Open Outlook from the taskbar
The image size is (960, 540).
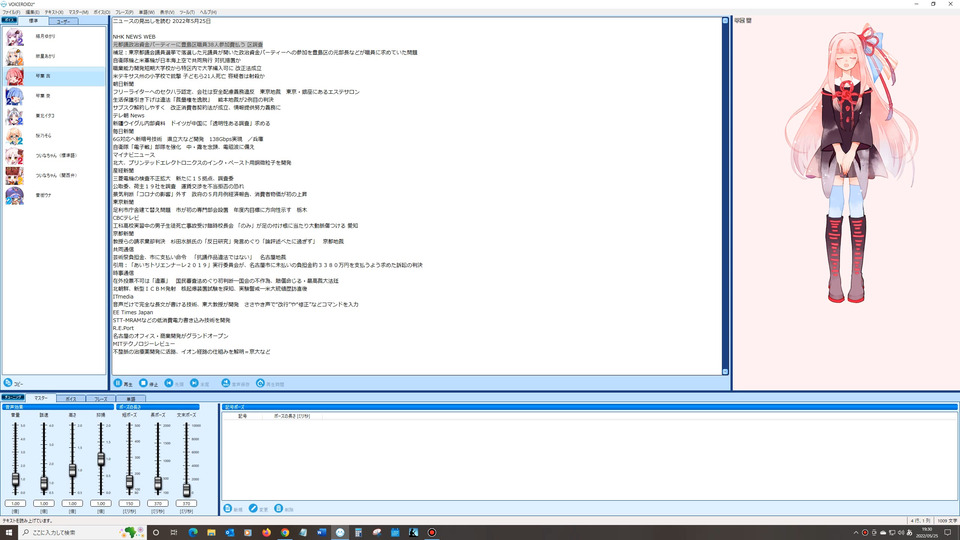[230, 533]
